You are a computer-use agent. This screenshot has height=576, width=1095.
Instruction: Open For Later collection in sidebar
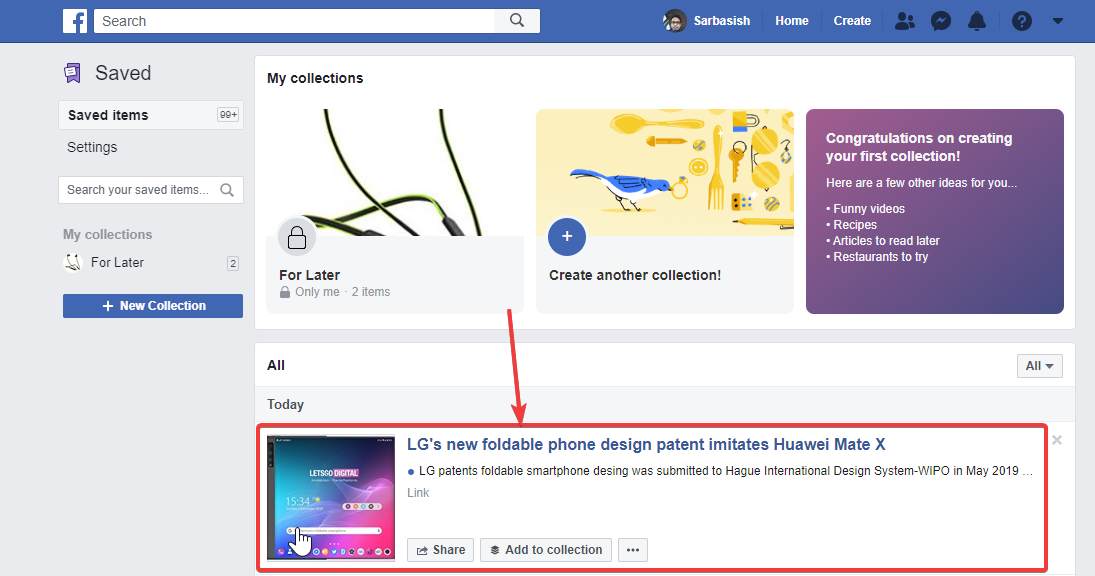[x=117, y=263]
